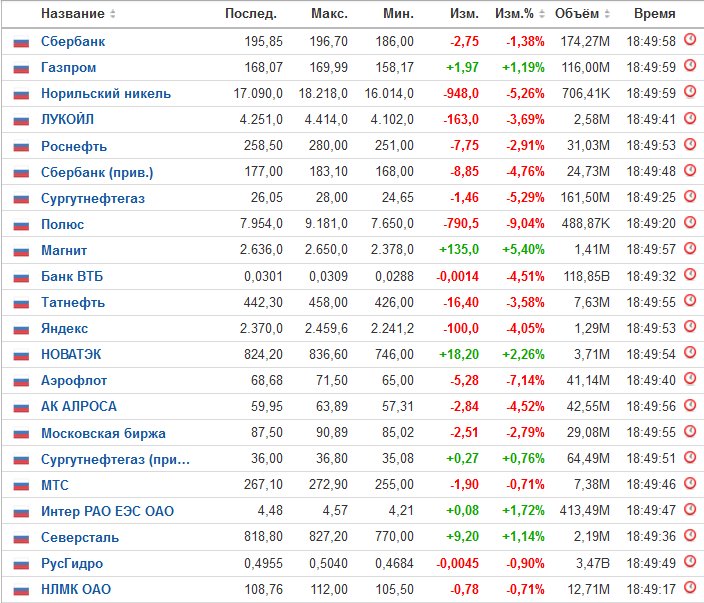The image size is (704, 603).
Task: Click the Изм. column header
Action: pyautogui.click(x=464, y=14)
